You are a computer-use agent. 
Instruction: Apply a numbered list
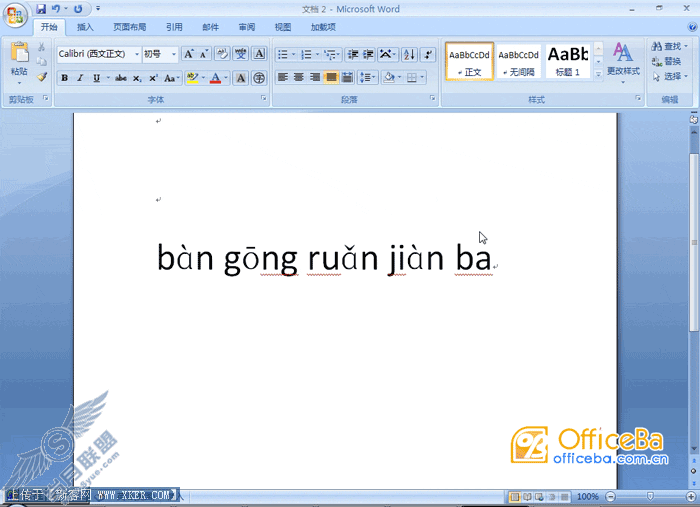click(x=306, y=54)
